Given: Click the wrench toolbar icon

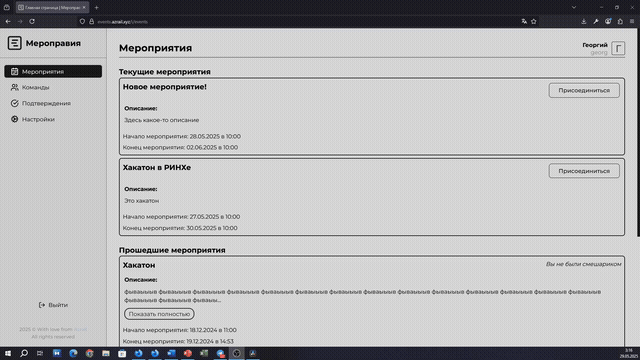Looking at the screenshot, I should point(596,22).
